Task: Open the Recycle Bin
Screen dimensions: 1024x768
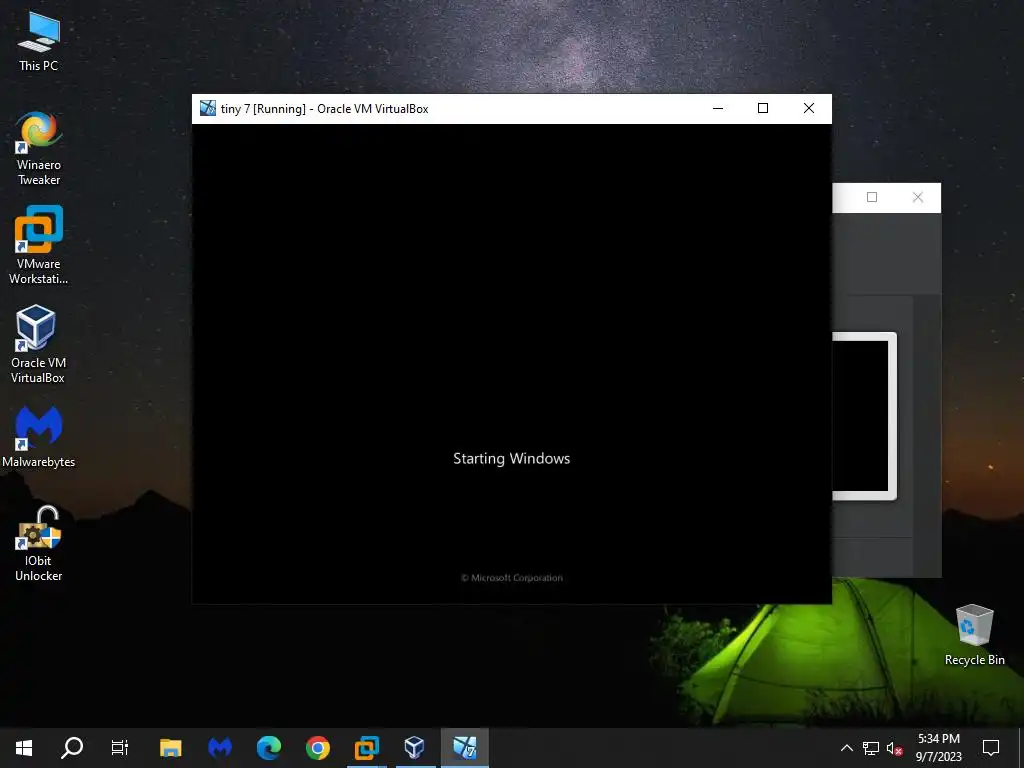Action: [x=974, y=635]
